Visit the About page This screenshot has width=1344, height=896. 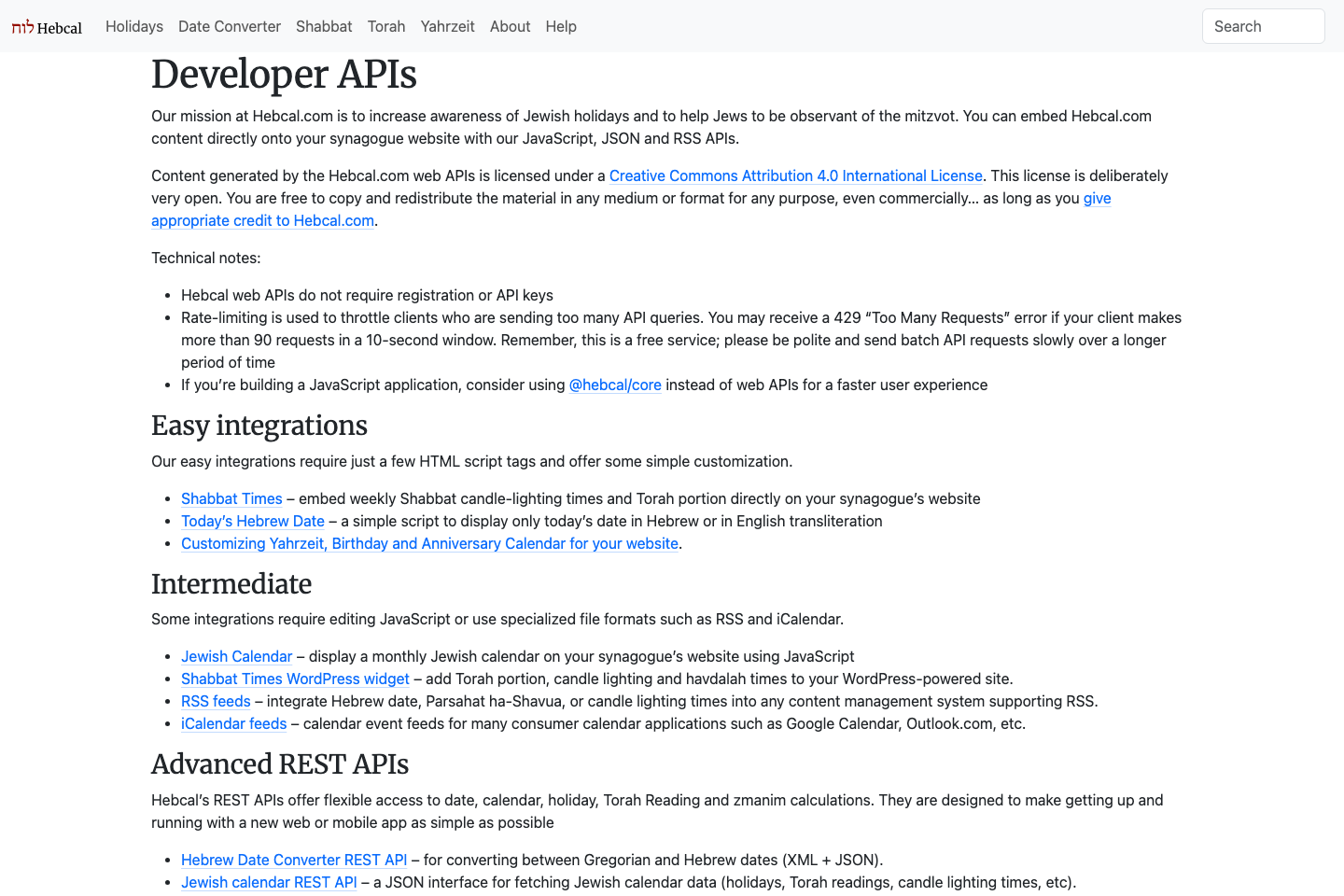[x=510, y=26]
